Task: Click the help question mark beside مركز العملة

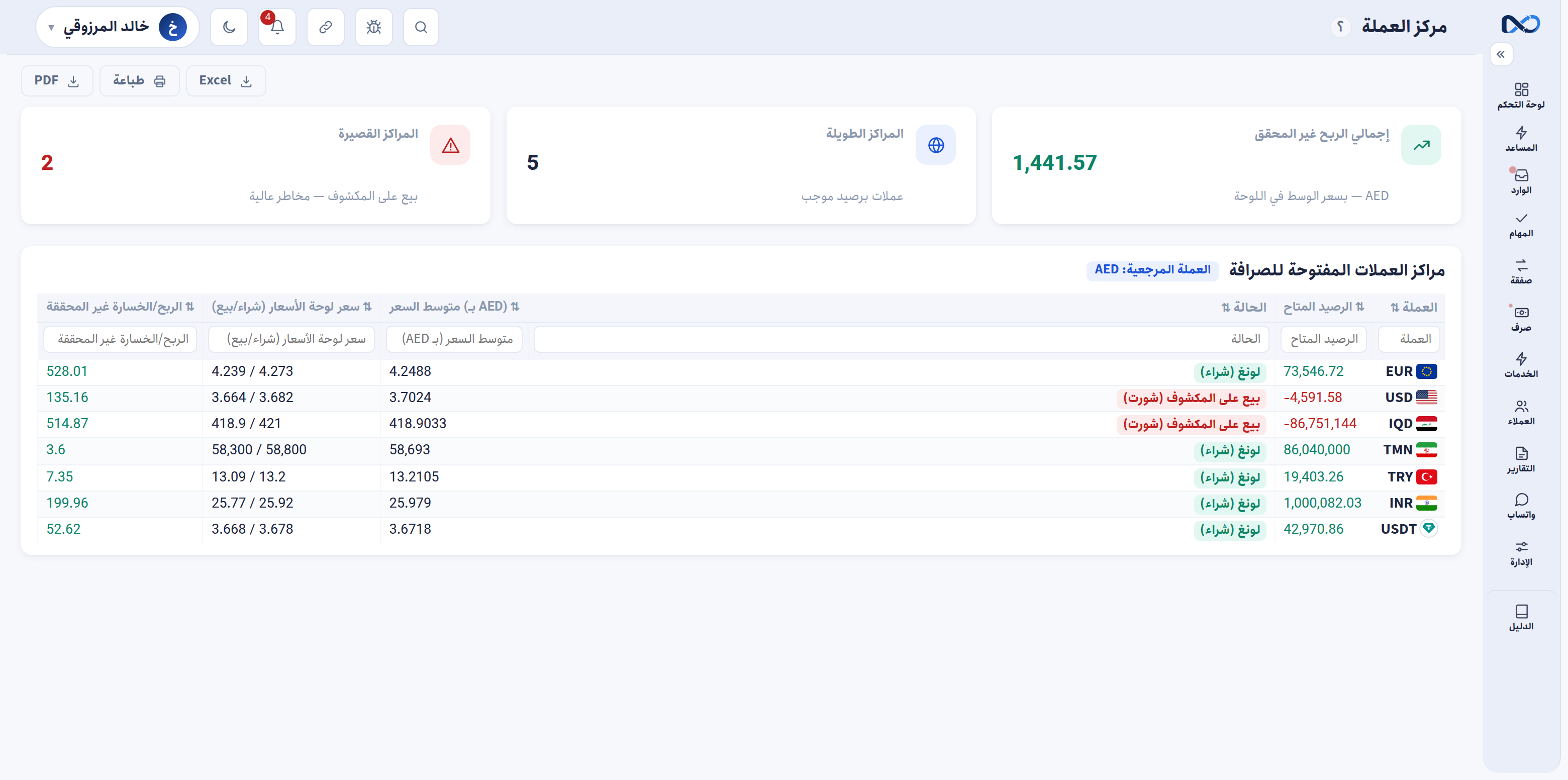Action: point(1340,28)
